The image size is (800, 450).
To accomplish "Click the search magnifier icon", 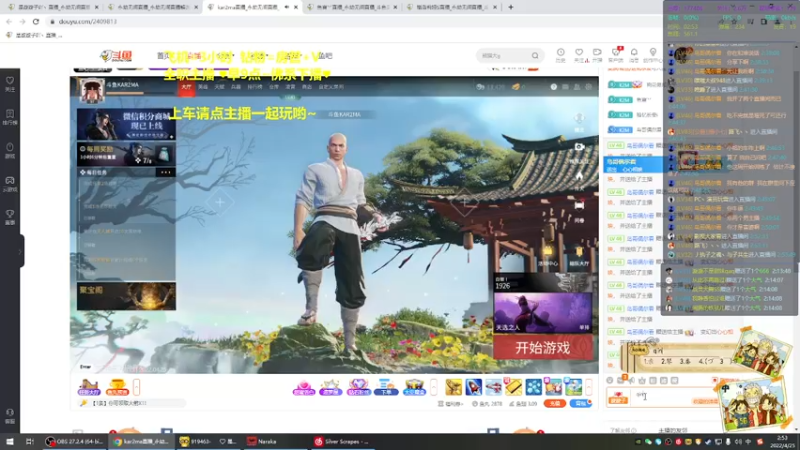I will pyautogui.click(x=535, y=56).
